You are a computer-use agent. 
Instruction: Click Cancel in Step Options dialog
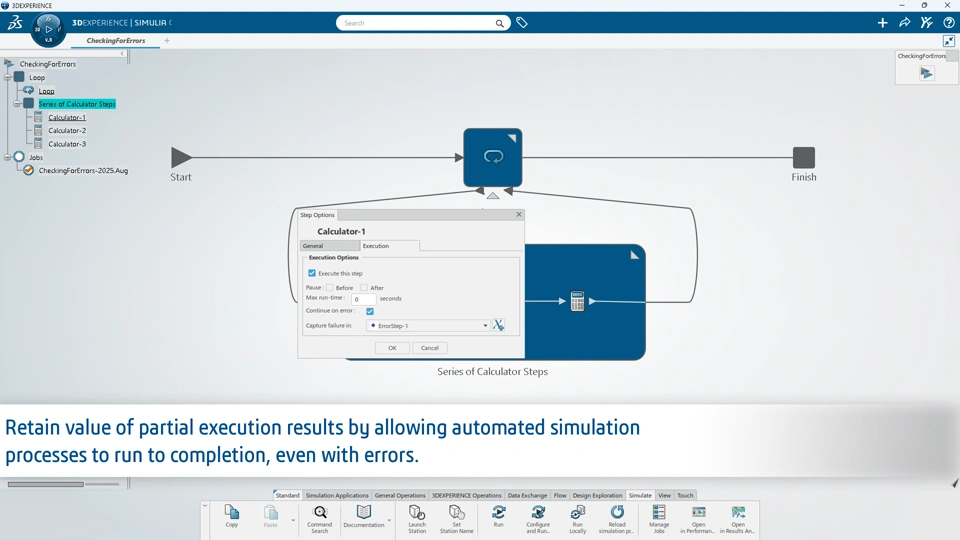pyautogui.click(x=430, y=348)
